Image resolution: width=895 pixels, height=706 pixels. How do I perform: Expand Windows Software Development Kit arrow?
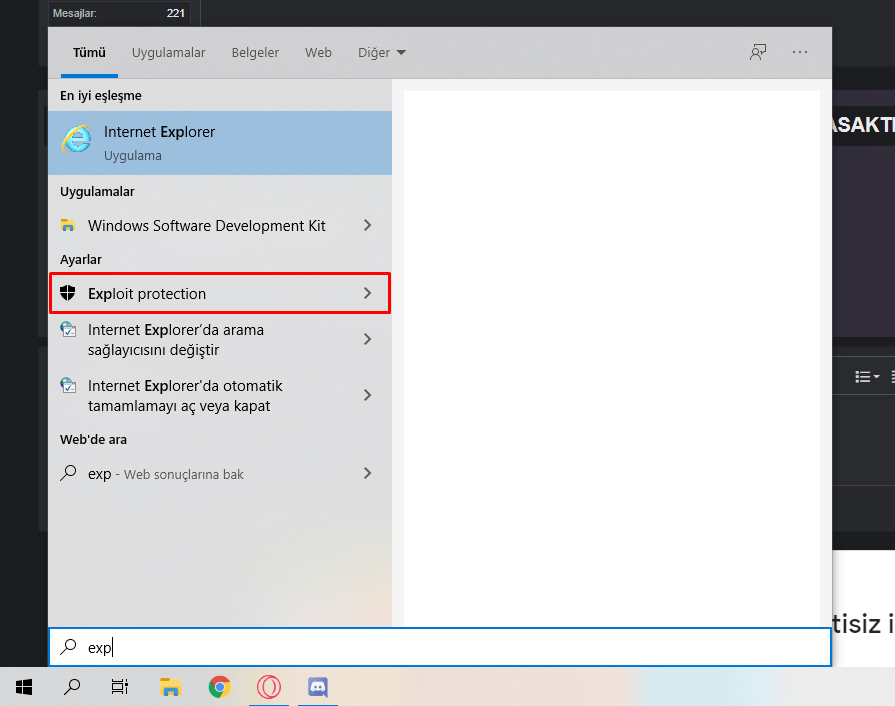pyautogui.click(x=368, y=225)
